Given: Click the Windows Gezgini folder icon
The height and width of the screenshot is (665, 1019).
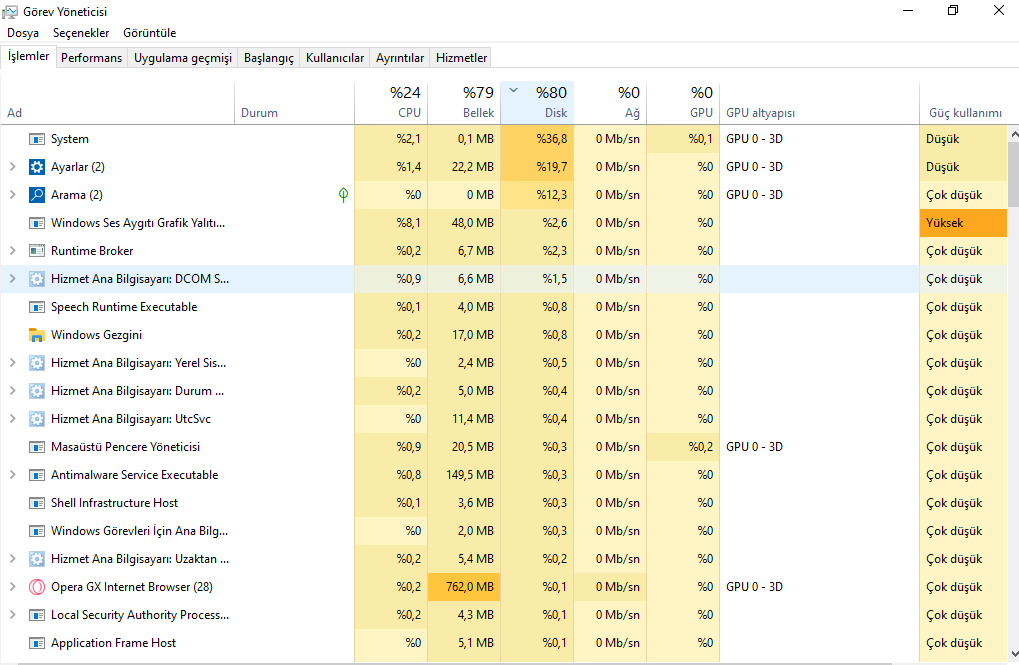Looking at the screenshot, I should 37,335.
